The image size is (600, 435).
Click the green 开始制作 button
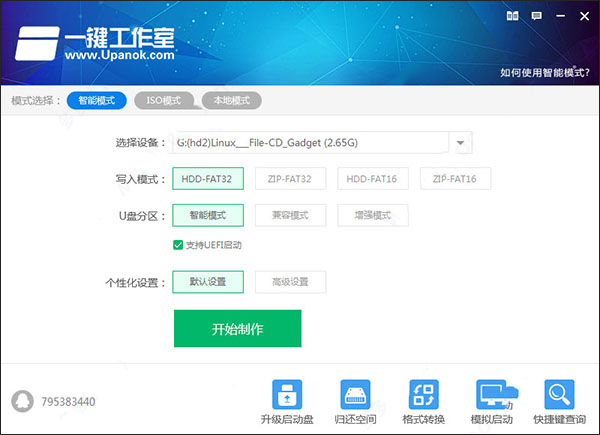[238, 329]
